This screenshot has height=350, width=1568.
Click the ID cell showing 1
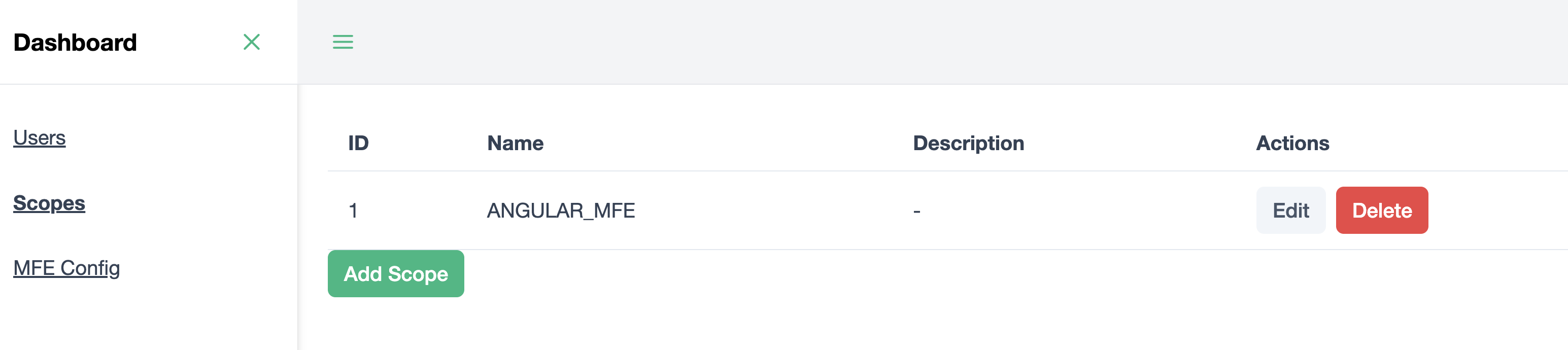coord(353,211)
